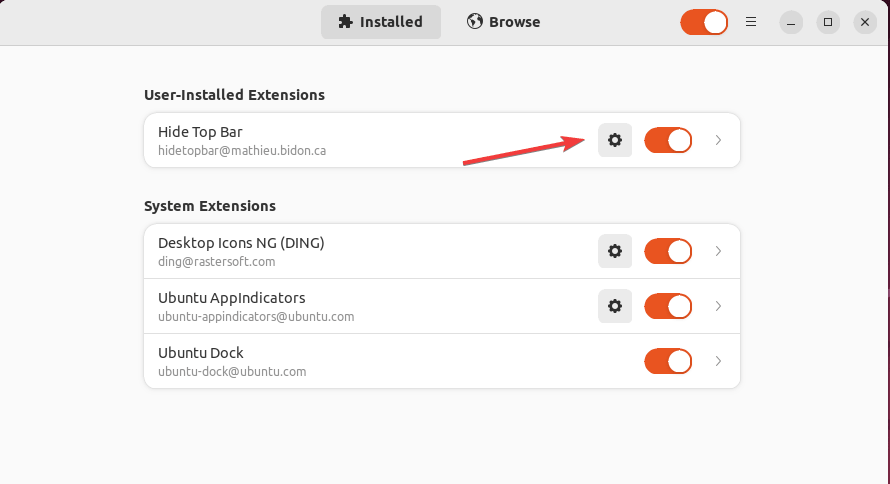Close the Extensions window
The image size is (890, 484).
[864, 22]
